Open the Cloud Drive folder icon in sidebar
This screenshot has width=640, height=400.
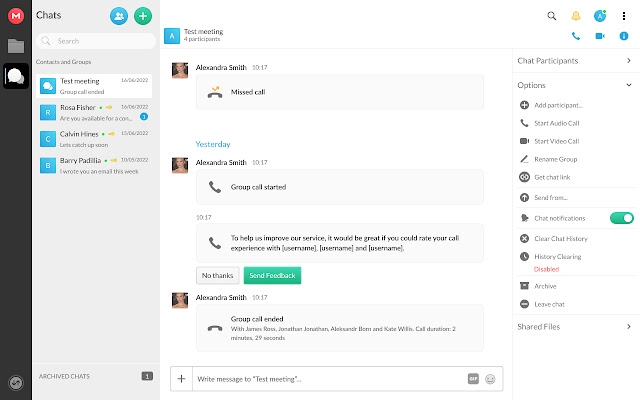(x=16, y=46)
